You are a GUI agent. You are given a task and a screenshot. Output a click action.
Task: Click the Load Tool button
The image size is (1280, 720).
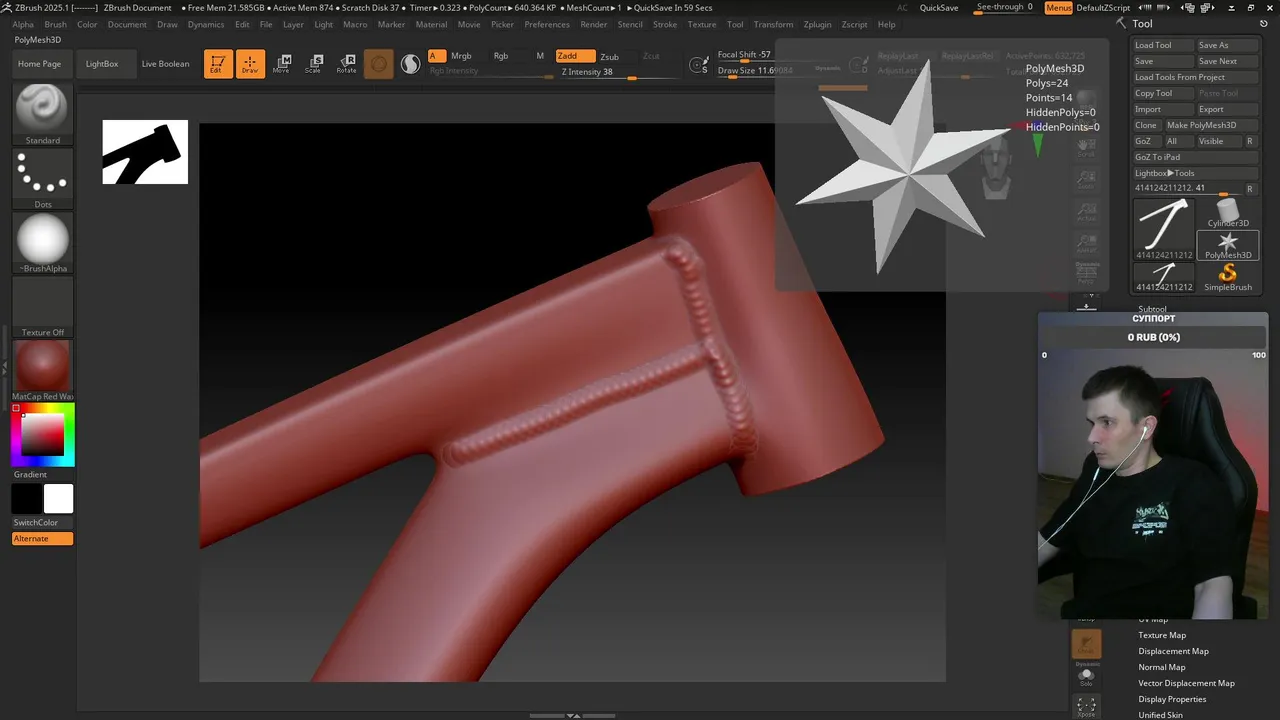1163,45
